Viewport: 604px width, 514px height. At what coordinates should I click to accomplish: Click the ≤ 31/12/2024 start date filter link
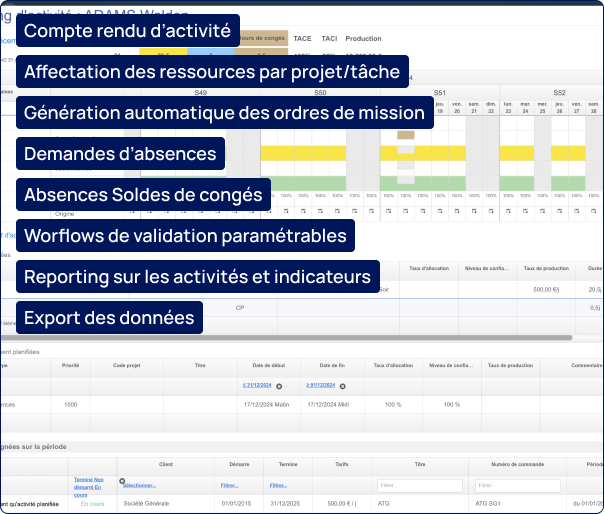point(258,385)
